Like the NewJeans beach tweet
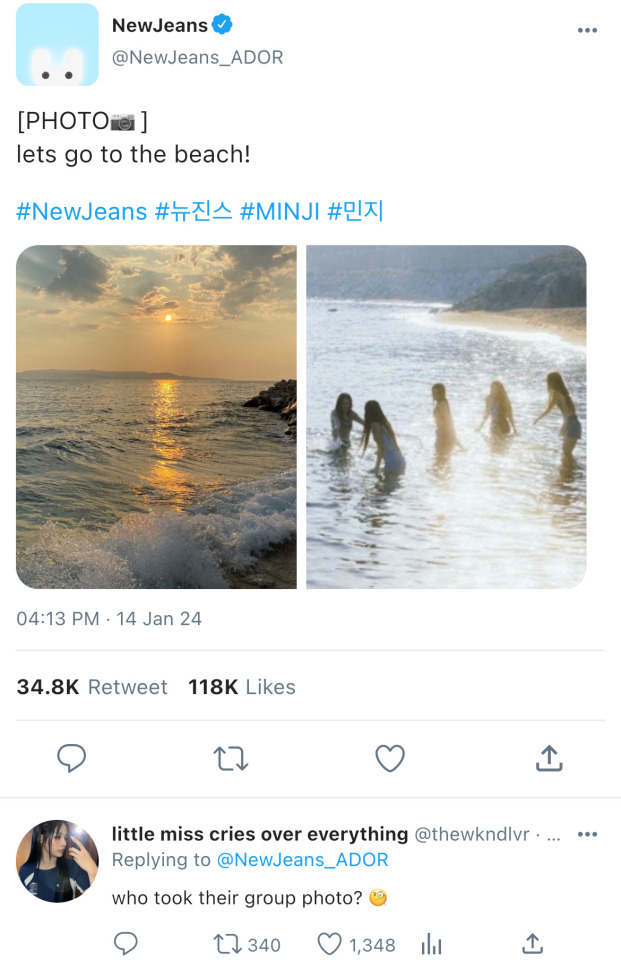The image size is (621, 960). [389, 759]
